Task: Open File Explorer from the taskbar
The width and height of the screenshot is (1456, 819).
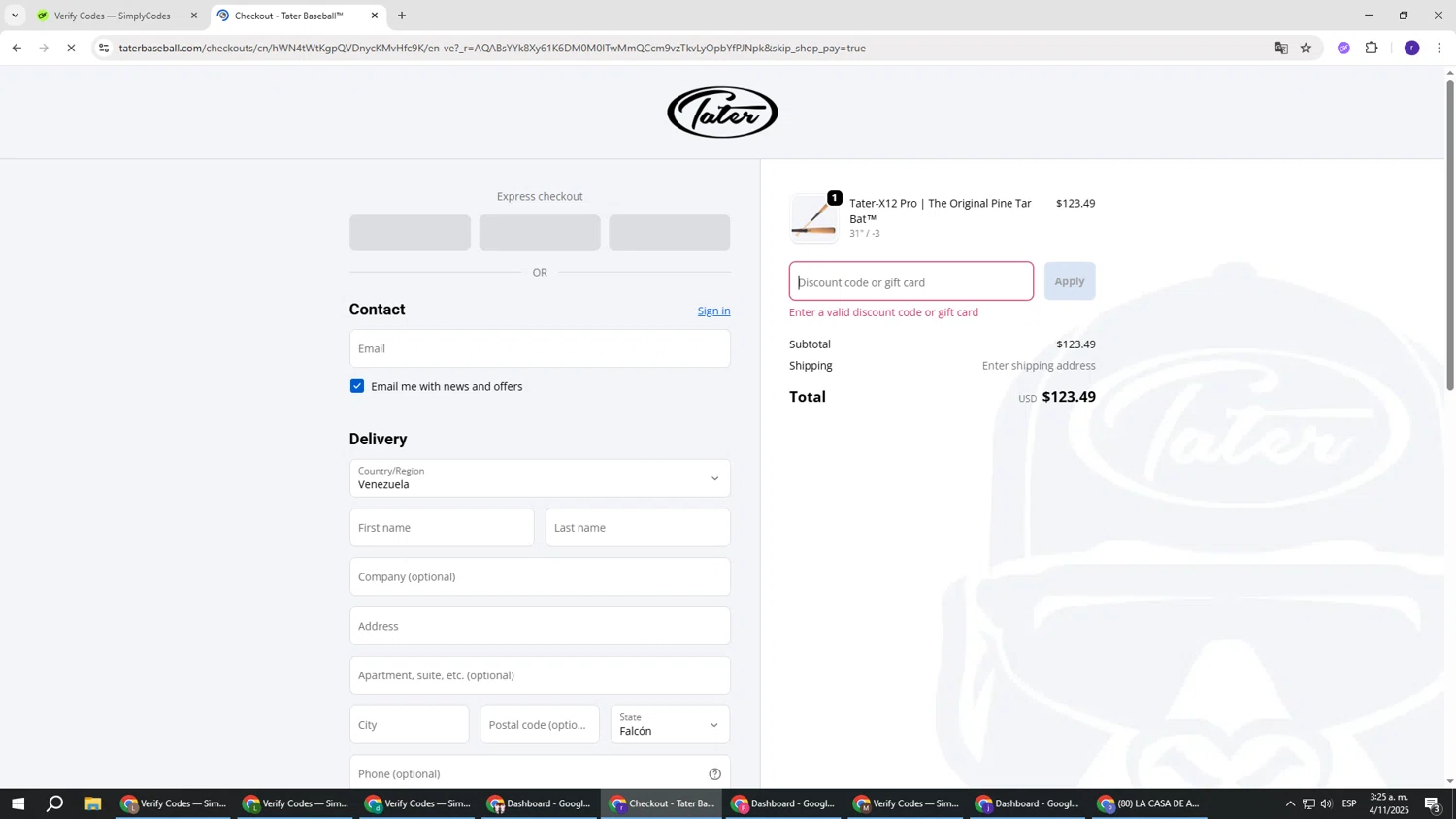Action: tap(93, 803)
